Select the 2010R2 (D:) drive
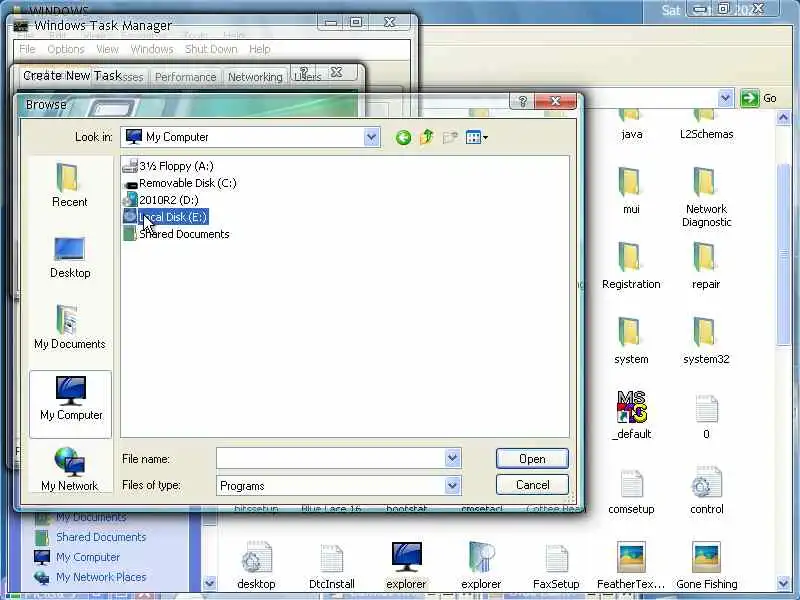 coord(161,200)
